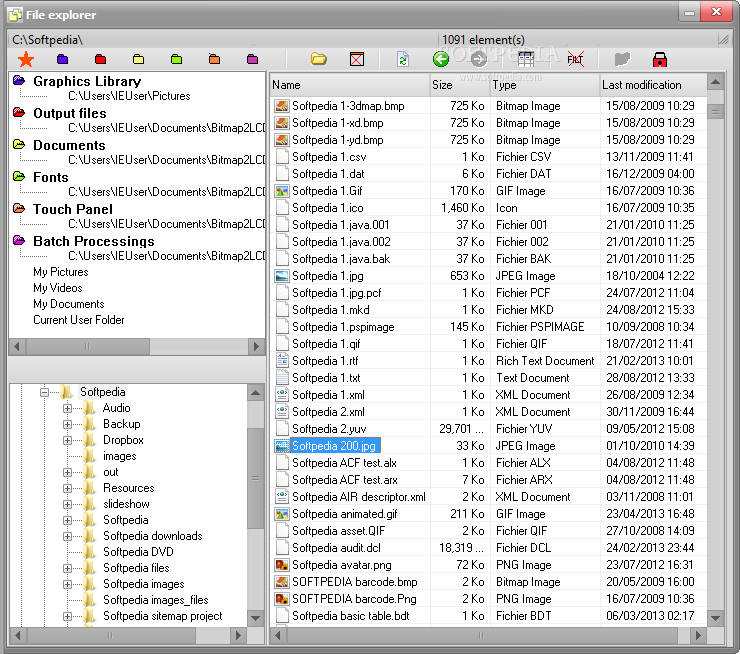The image size is (740, 654).
Task: Click the table view toolbar icon
Action: tap(526, 59)
